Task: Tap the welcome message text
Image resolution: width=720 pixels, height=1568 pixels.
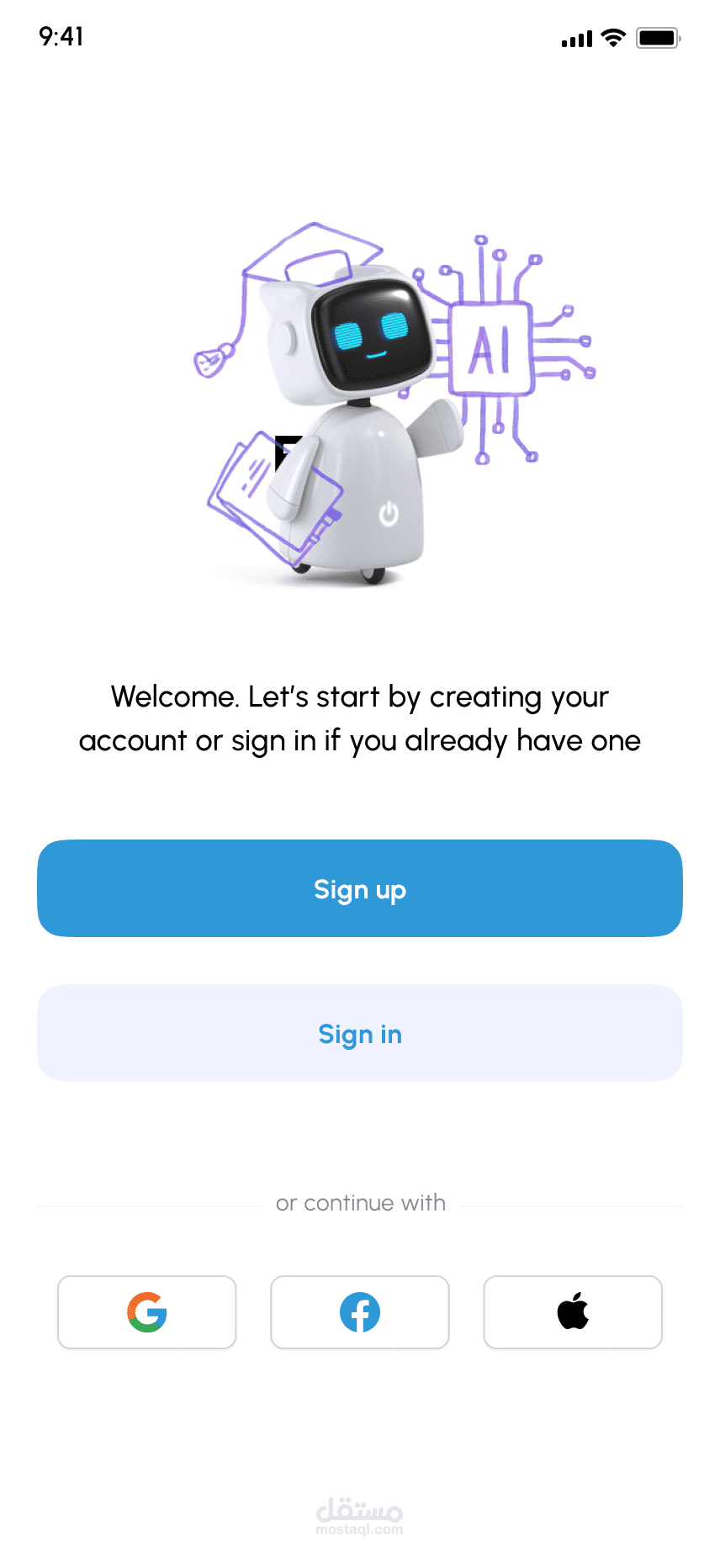Action: point(360,718)
